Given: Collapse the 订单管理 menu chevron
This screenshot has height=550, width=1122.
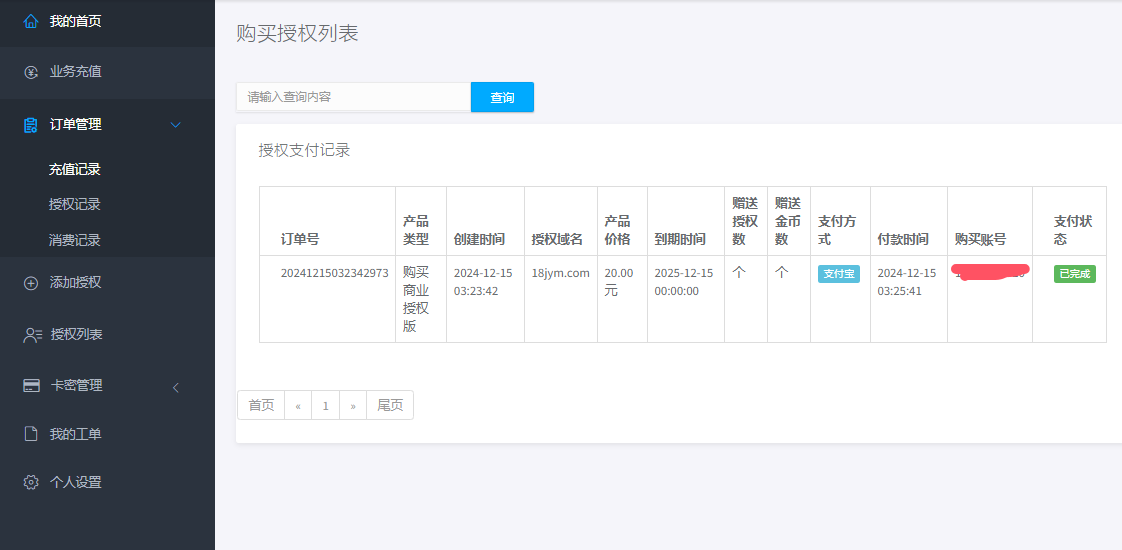Looking at the screenshot, I should tap(176, 125).
